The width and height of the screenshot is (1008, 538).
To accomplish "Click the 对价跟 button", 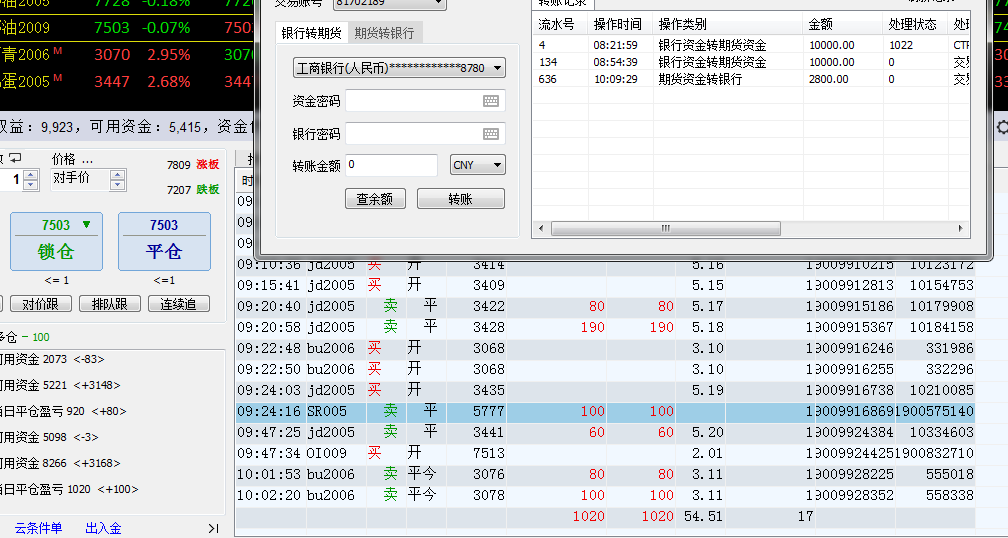I will tap(40, 304).
